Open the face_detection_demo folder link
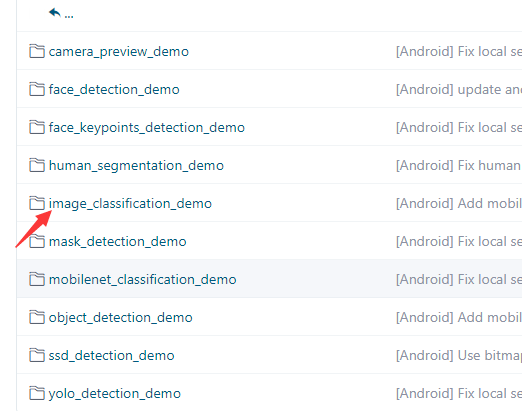 click(114, 90)
